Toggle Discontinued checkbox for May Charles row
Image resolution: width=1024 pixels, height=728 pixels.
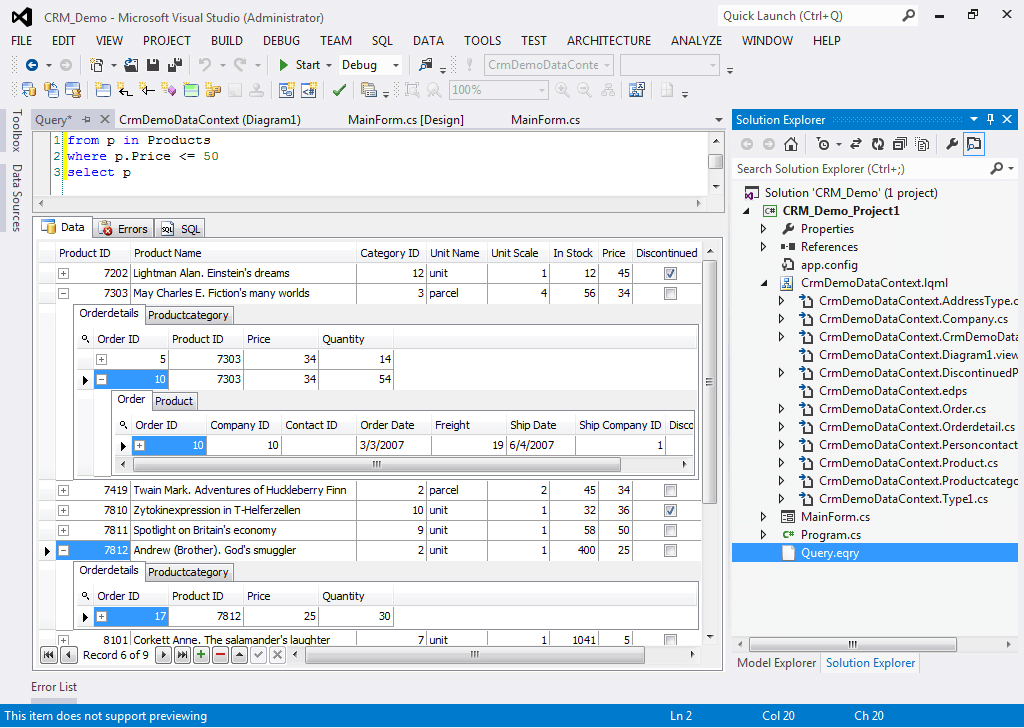(670, 294)
